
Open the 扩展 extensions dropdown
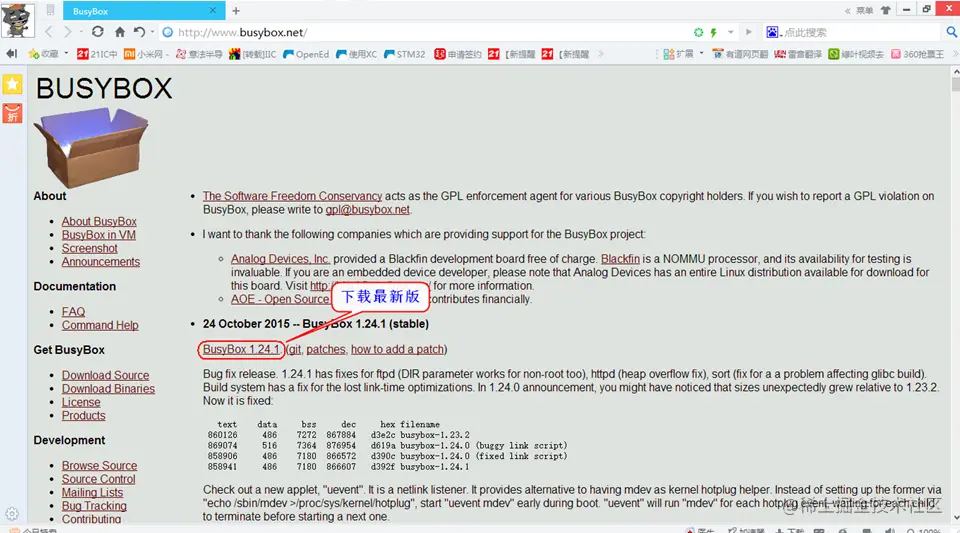coord(684,54)
